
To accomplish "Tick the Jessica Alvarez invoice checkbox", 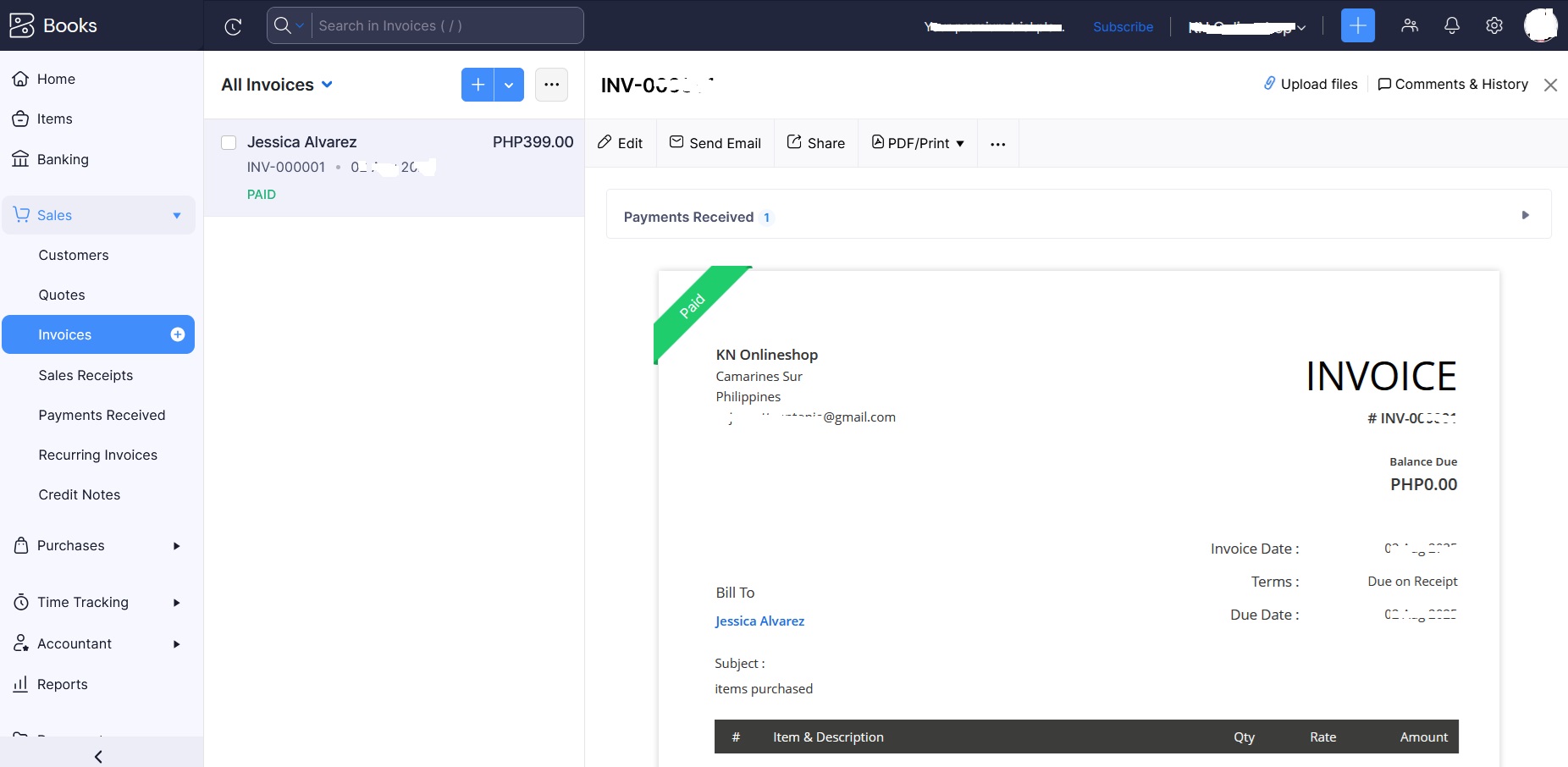I will [229, 142].
